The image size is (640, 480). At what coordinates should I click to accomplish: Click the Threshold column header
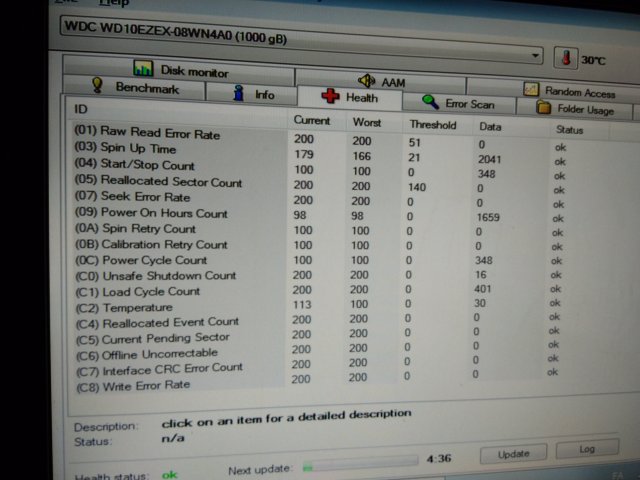tap(432, 125)
